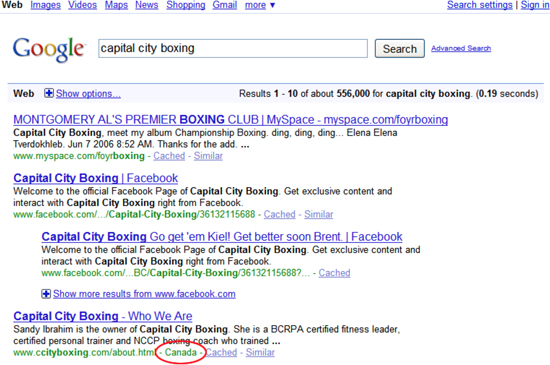The height and width of the screenshot is (365, 550).
Task: Open Cached link for first Facebook result
Action: tap(280, 214)
